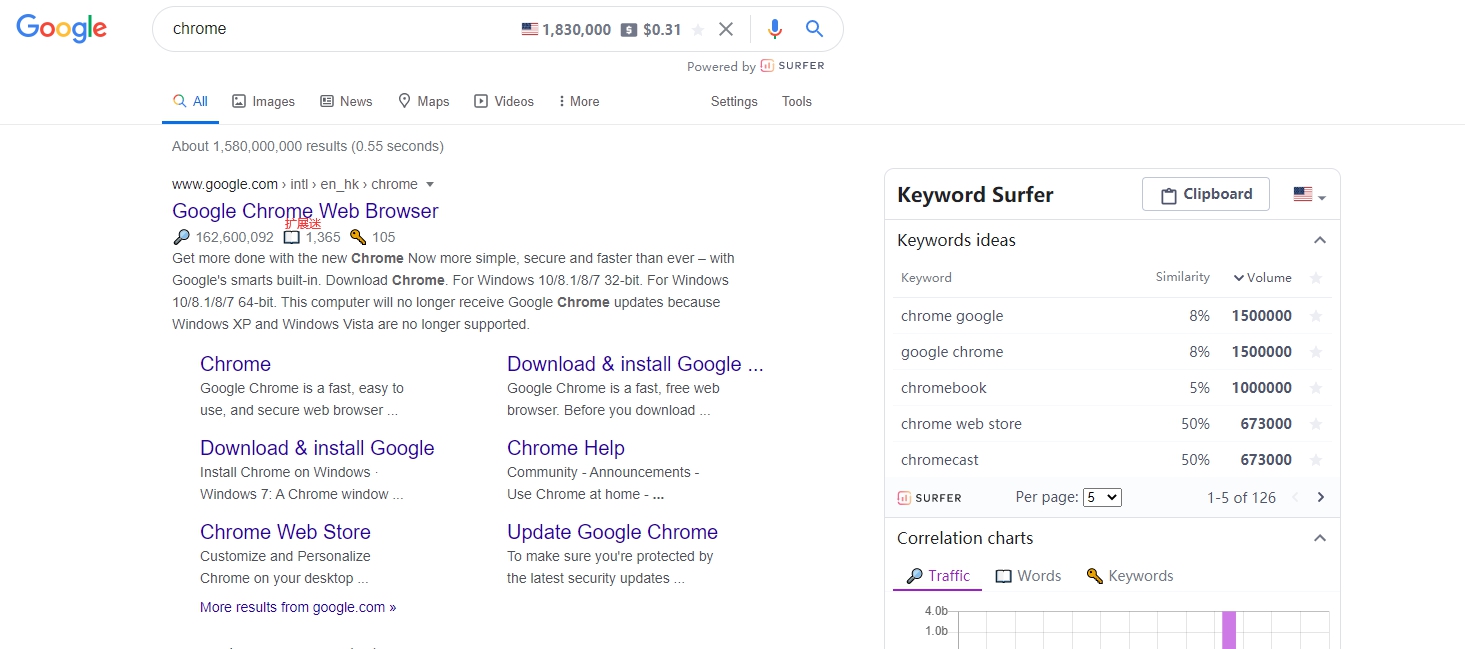Expand the breadcrumb arrow after the chrome URL
The width and height of the screenshot is (1465, 649).
[430, 184]
